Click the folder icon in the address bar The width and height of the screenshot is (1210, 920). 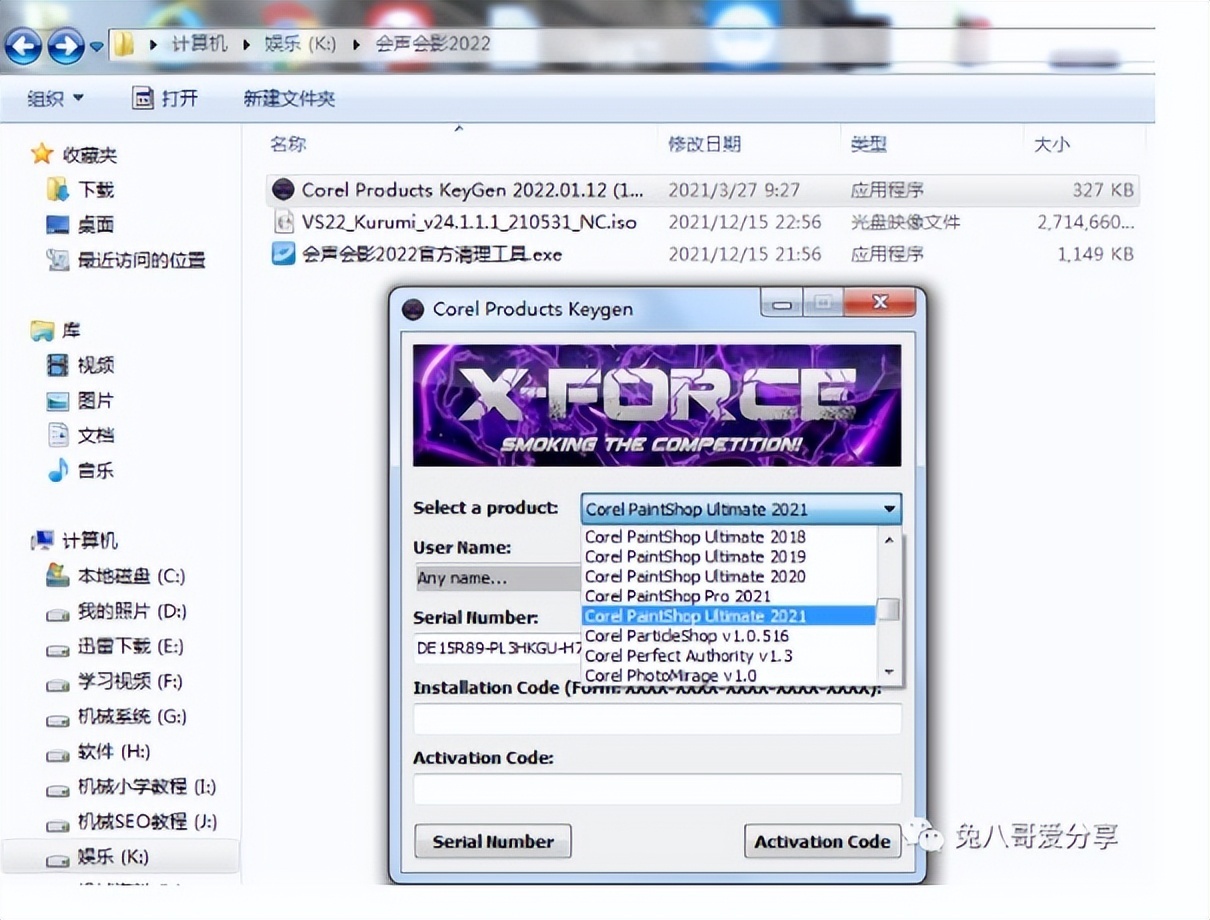pyautogui.click(x=124, y=44)
